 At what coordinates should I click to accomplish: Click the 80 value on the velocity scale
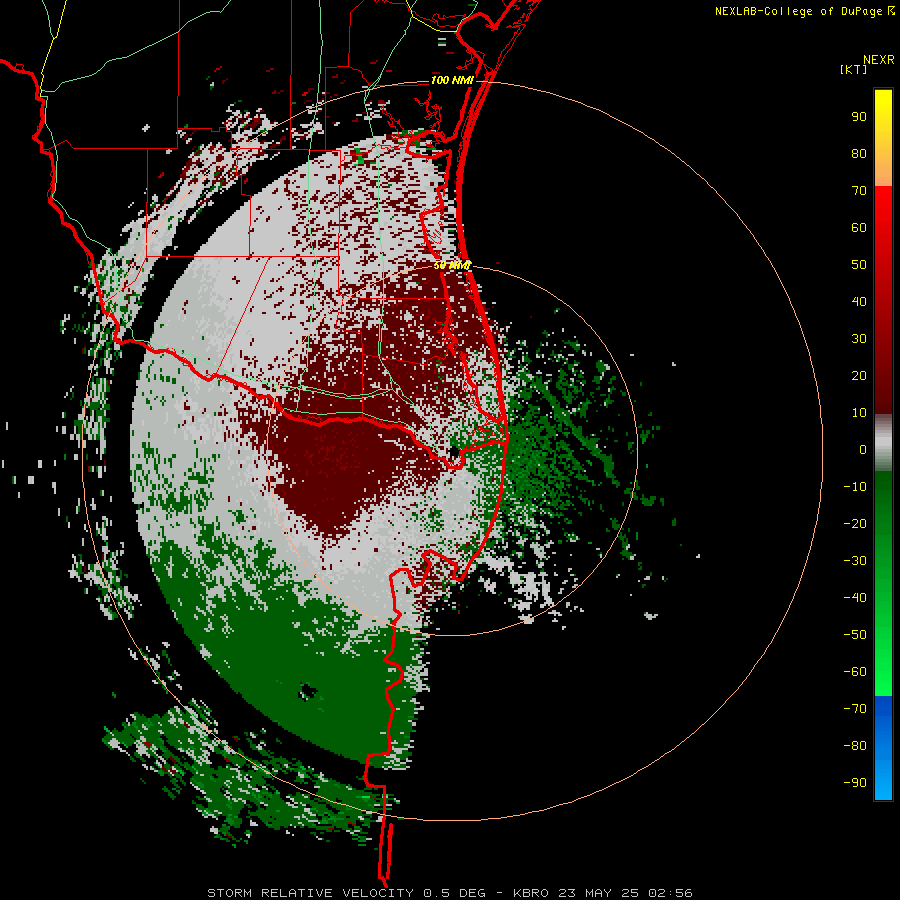pos(859,153)
